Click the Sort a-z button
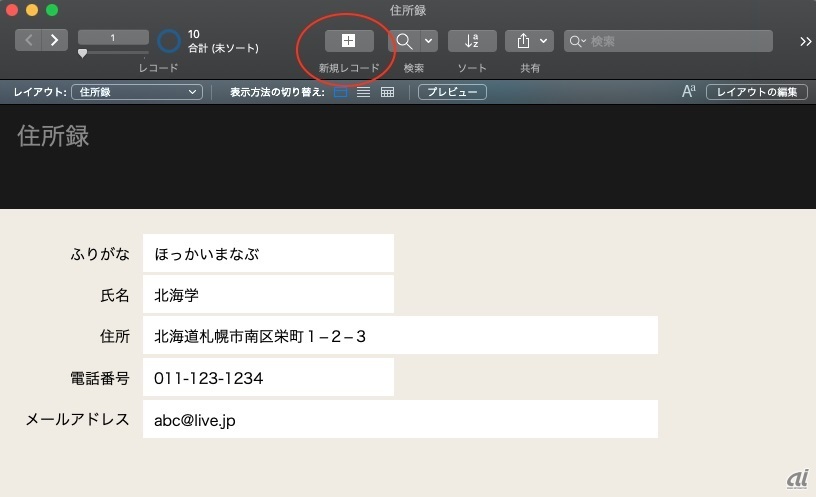This screenshot has height=497, width=816. [x=472, y=41]
